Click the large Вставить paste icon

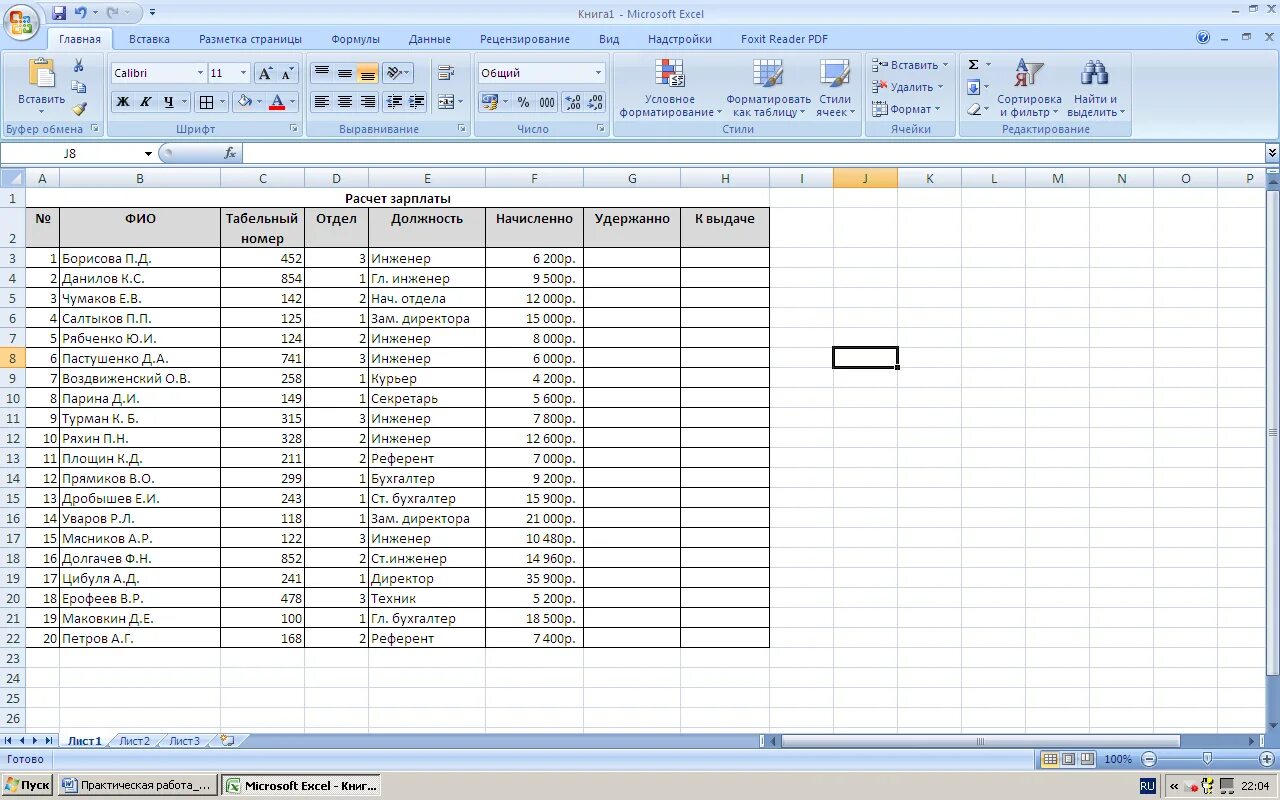41,73
